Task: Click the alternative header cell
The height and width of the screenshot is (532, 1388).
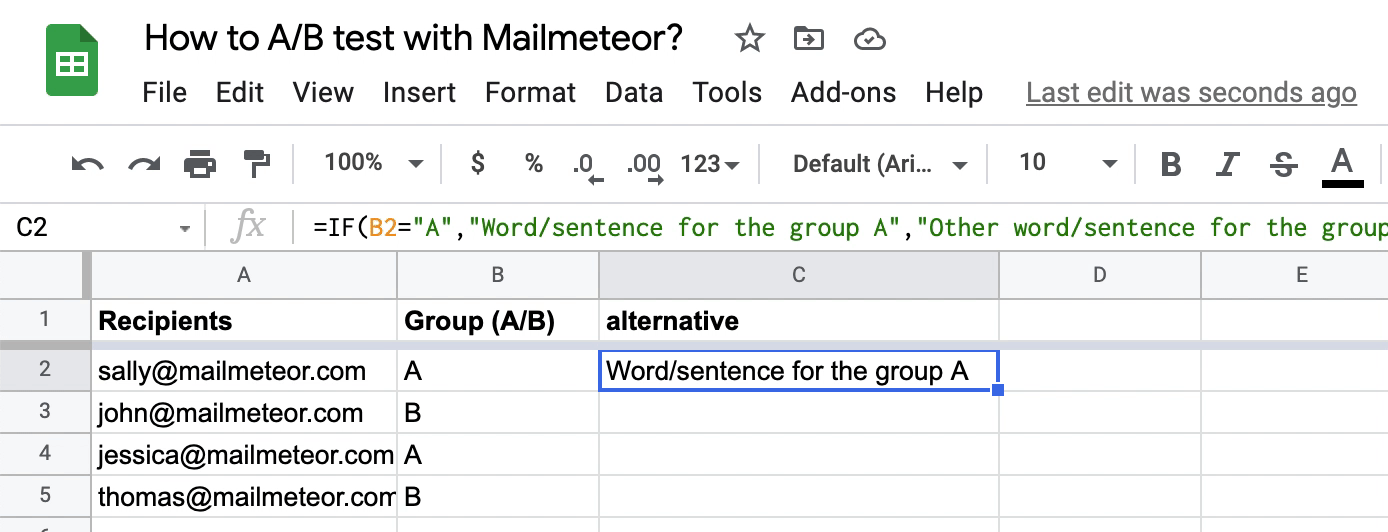Action: [799, 320]
